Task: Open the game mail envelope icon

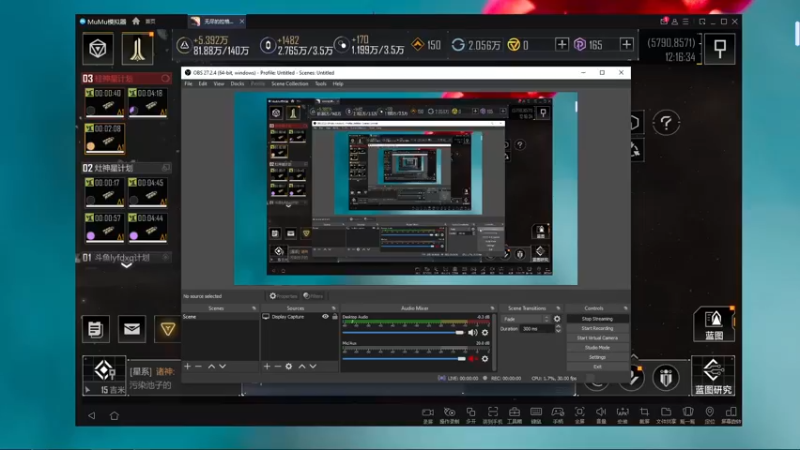Action: (x=132, y=329)
